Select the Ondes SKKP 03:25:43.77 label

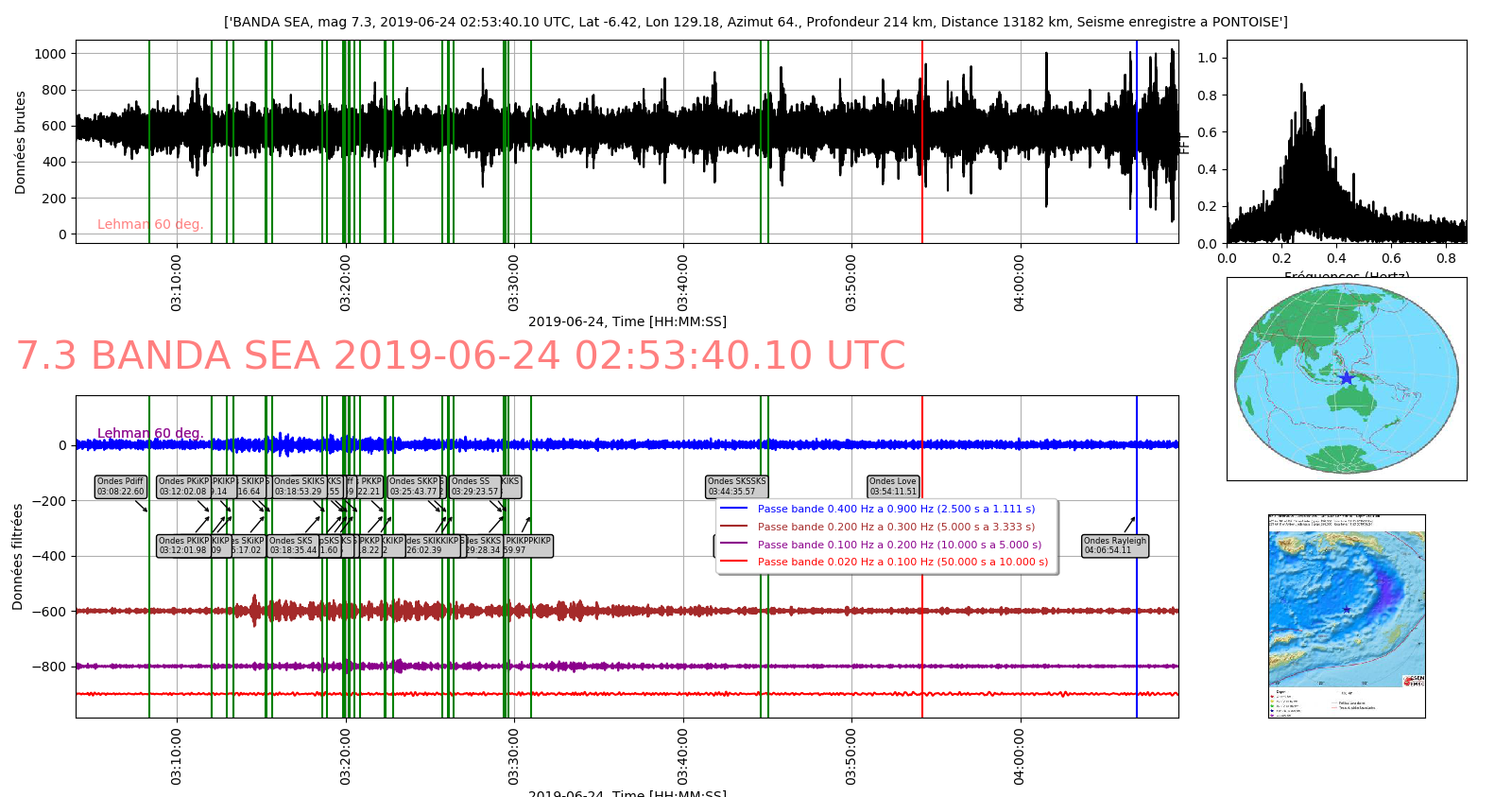(414, 487)
